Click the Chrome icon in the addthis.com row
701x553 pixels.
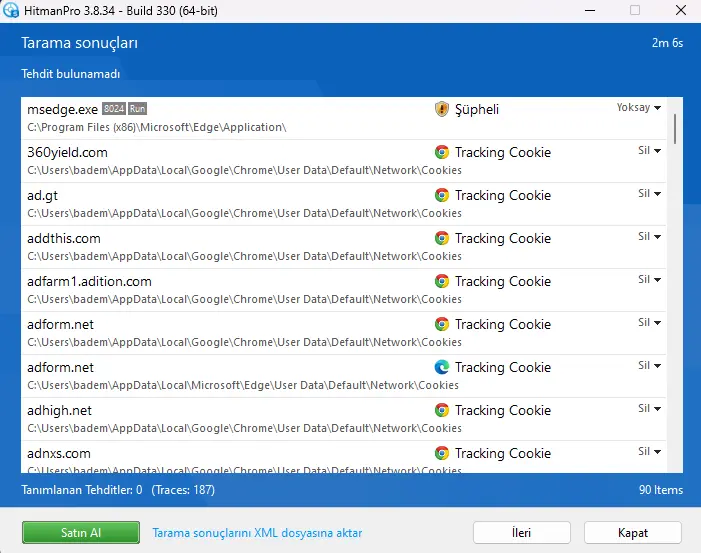pyautogui.click(x=441, y=238)
